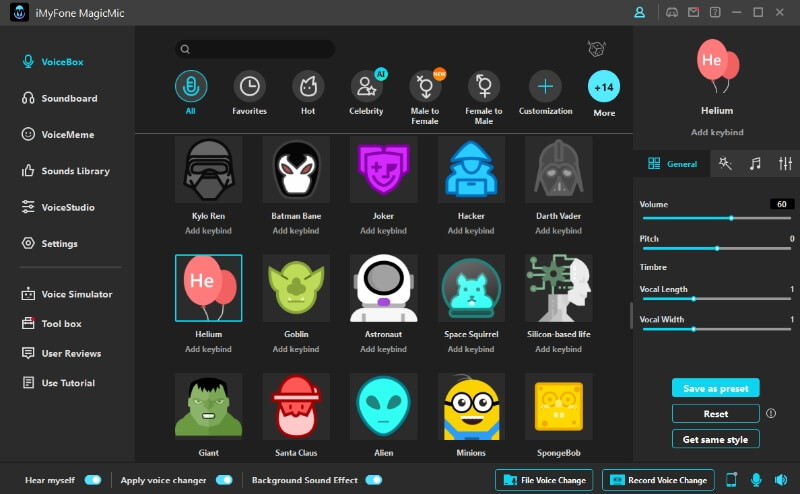Add keybind for Goblin voice
The width and height of the screenshot is (800, 494).
click(296, 349)
